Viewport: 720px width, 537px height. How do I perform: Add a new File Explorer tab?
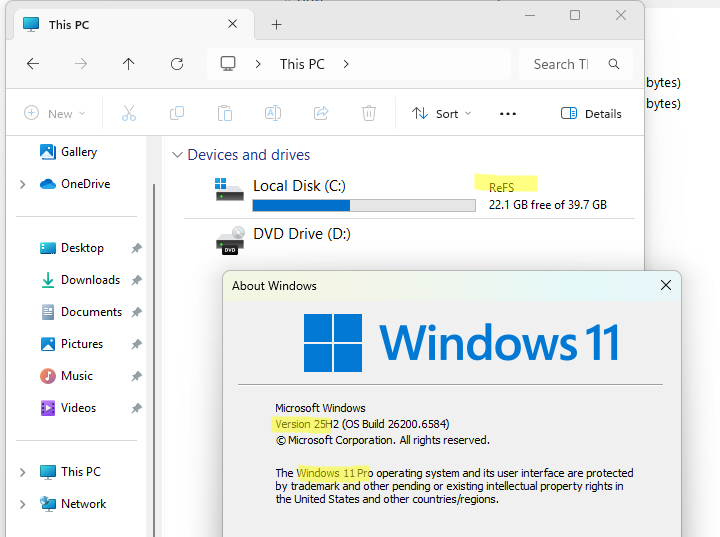tap(276, 25)
